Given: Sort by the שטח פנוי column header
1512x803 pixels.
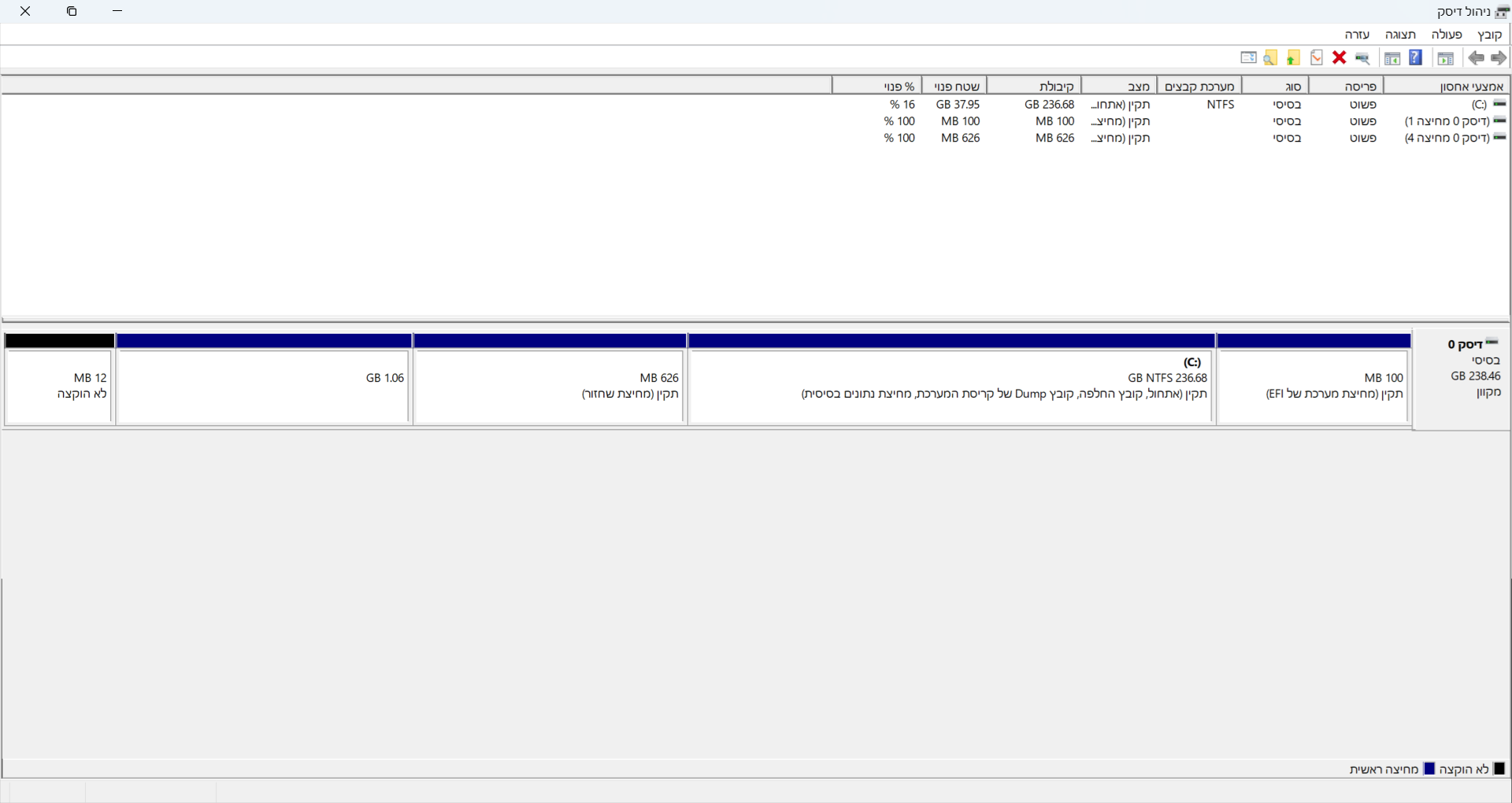Looking at the screenshot, I should click(x=954, y=86).
